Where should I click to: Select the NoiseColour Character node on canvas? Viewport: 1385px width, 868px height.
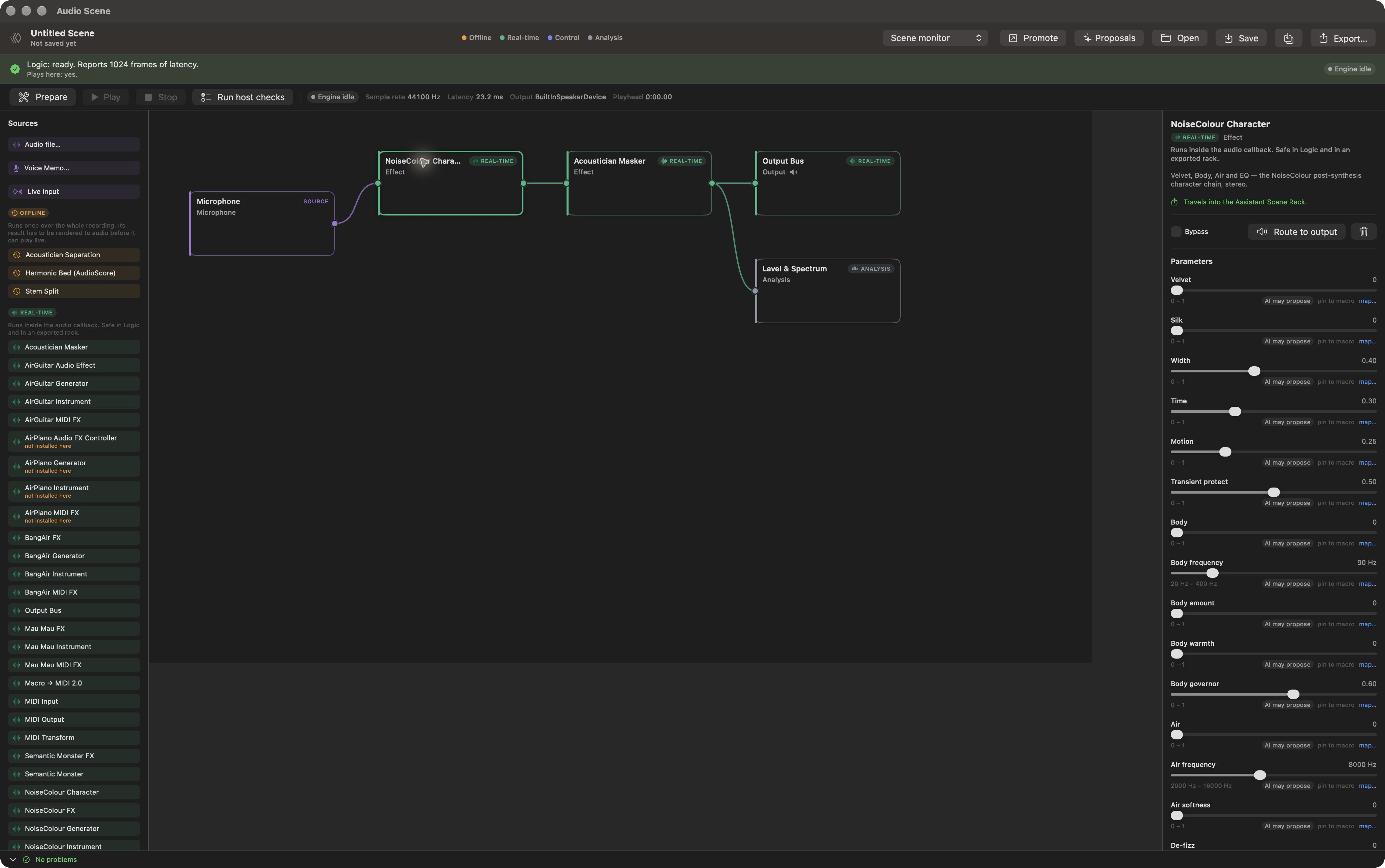coord(451,184)
